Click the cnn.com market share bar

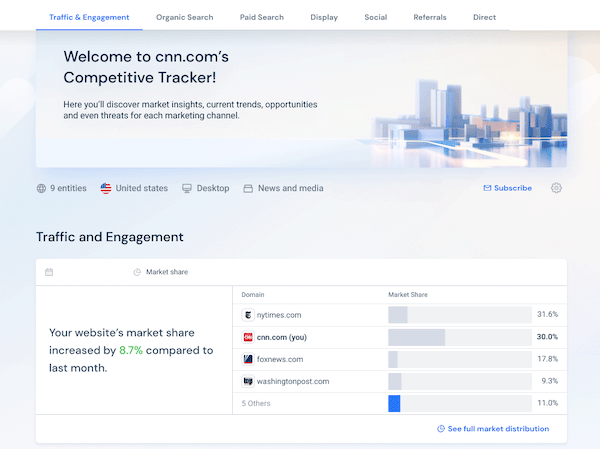tap(460, 337)
